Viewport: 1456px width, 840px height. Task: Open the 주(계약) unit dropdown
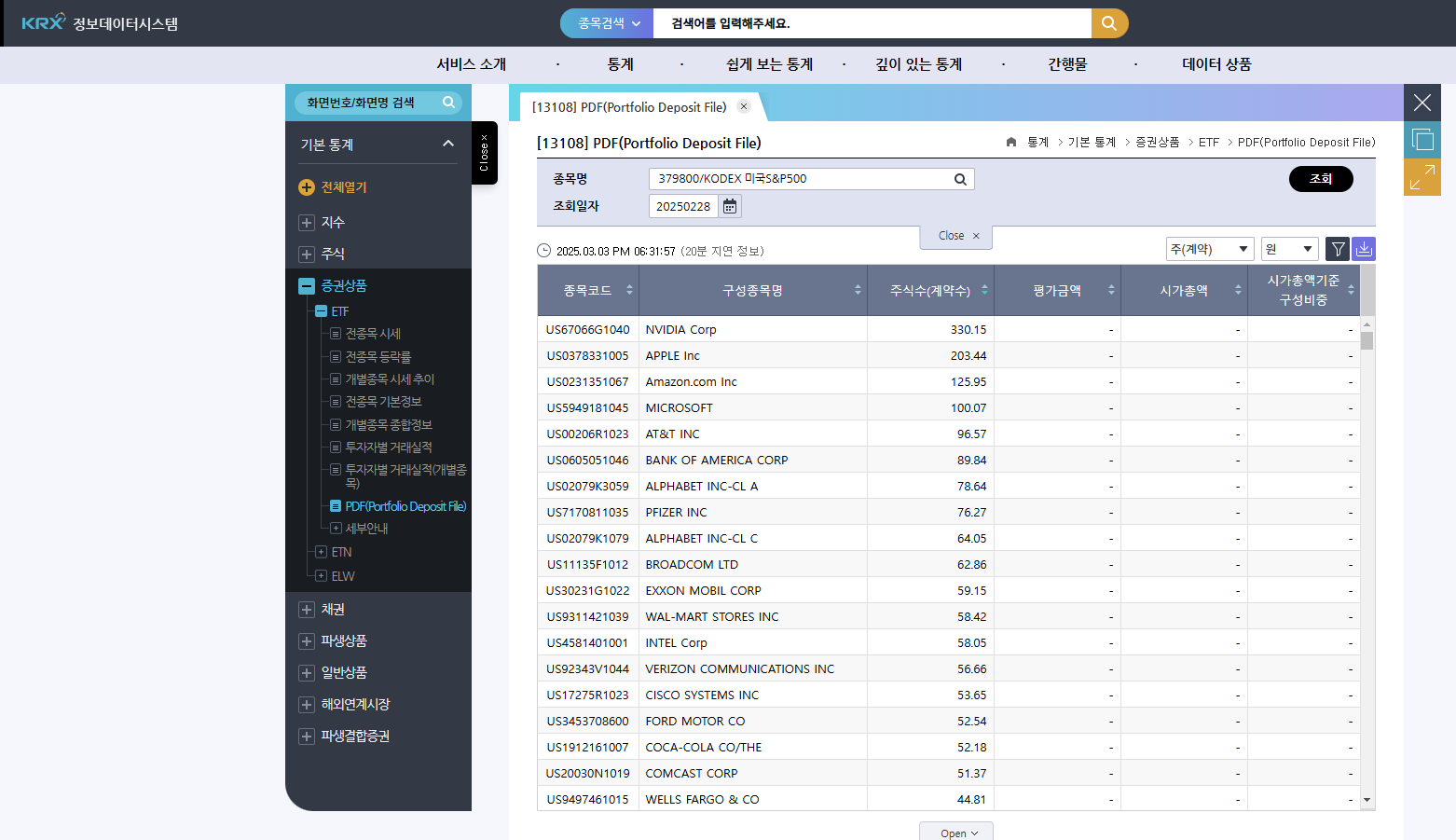click(1210, 249)
